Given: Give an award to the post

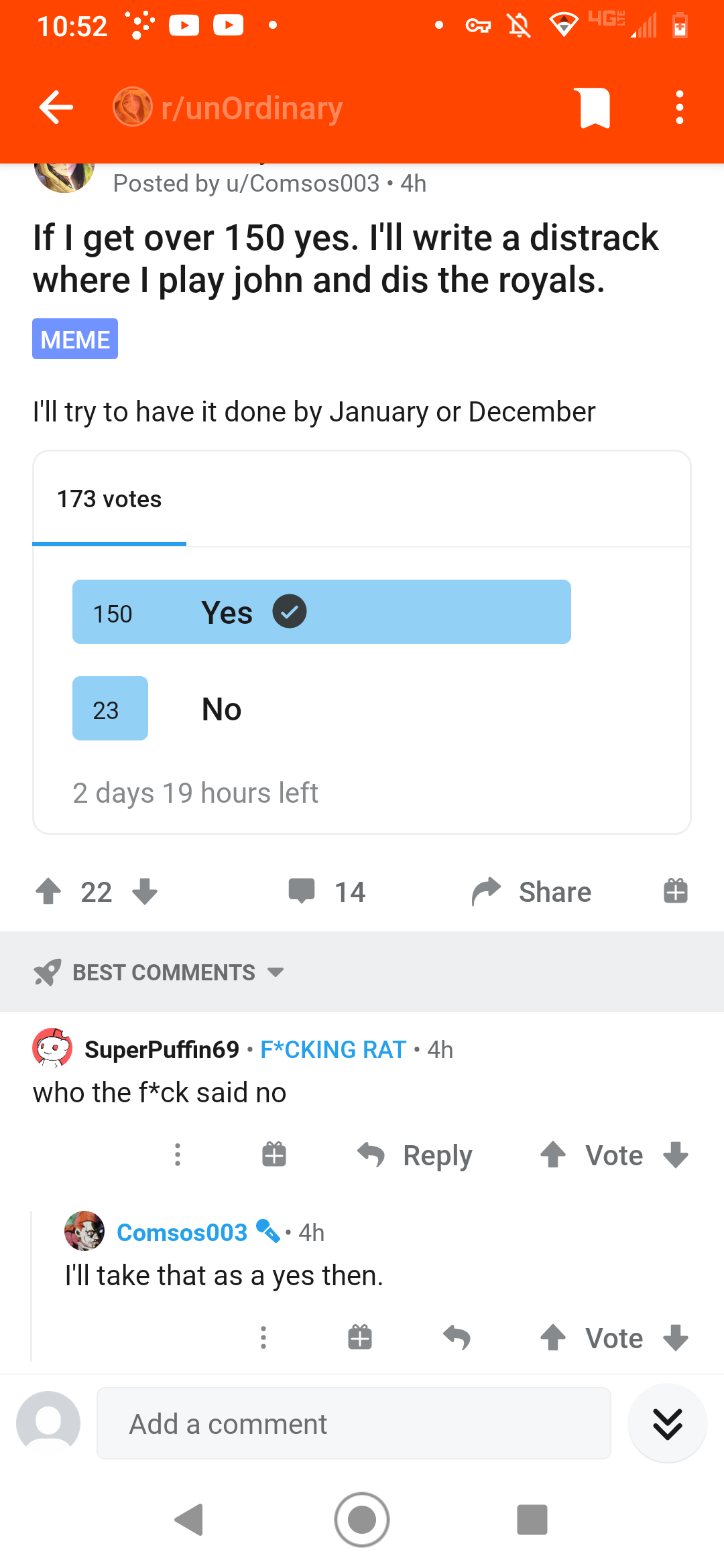Looking at the screenshot, I should [x=676, y=891].
